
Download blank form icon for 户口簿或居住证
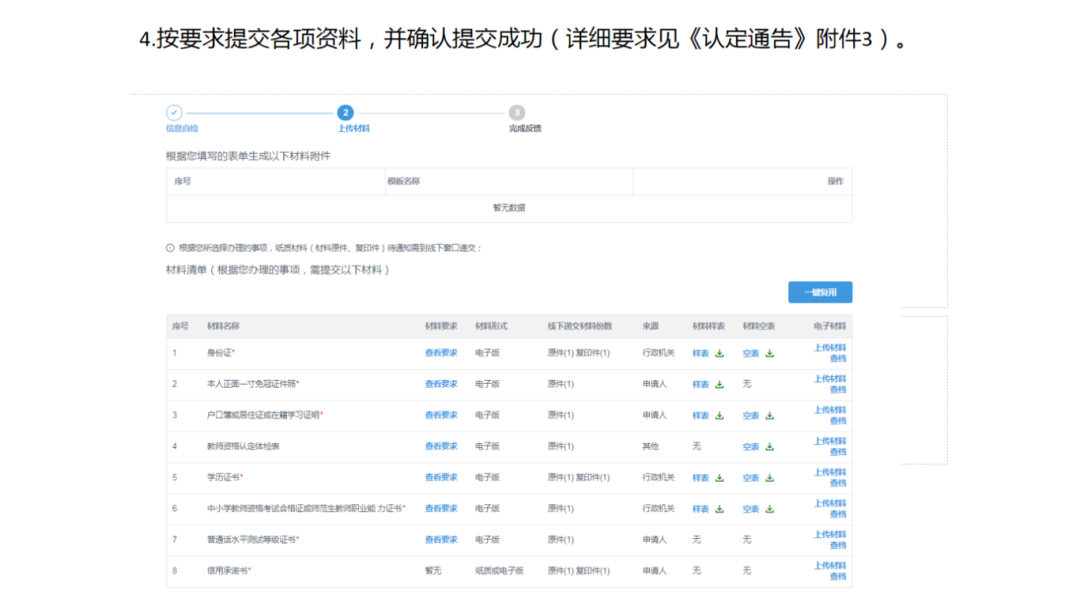(769, 416)
